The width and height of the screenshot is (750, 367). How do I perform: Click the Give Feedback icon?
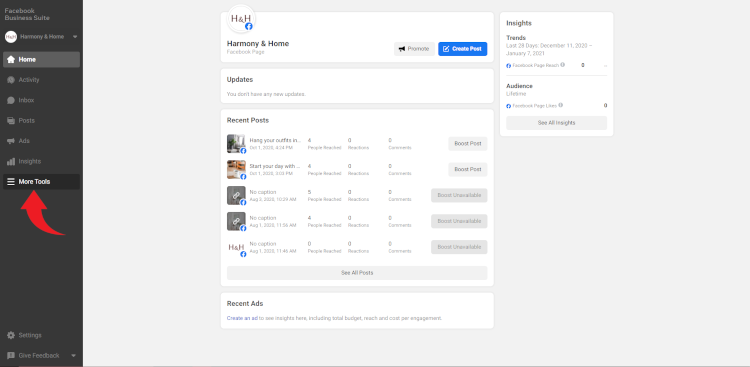(11, 356)
